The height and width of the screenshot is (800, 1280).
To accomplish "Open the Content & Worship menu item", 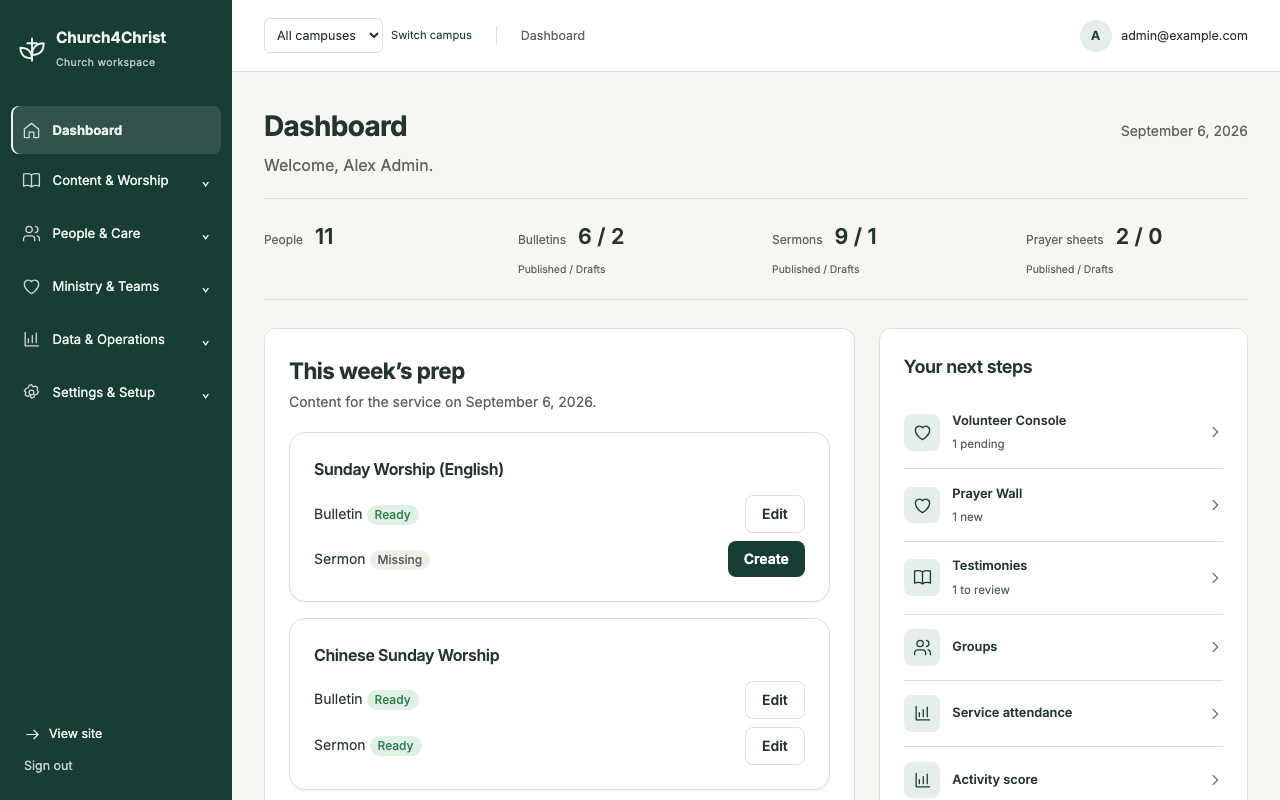I will tap(116, 180).
